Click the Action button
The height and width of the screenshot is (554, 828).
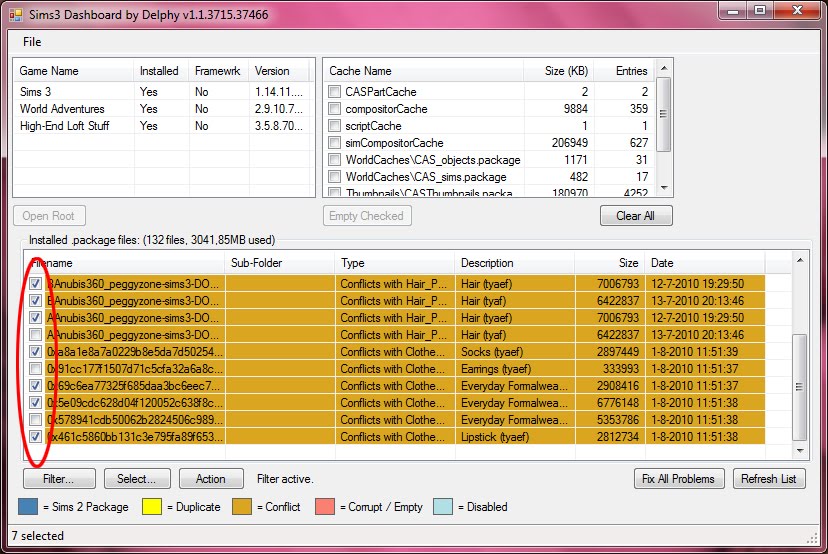pyautogui.click(x=211, y=478)
